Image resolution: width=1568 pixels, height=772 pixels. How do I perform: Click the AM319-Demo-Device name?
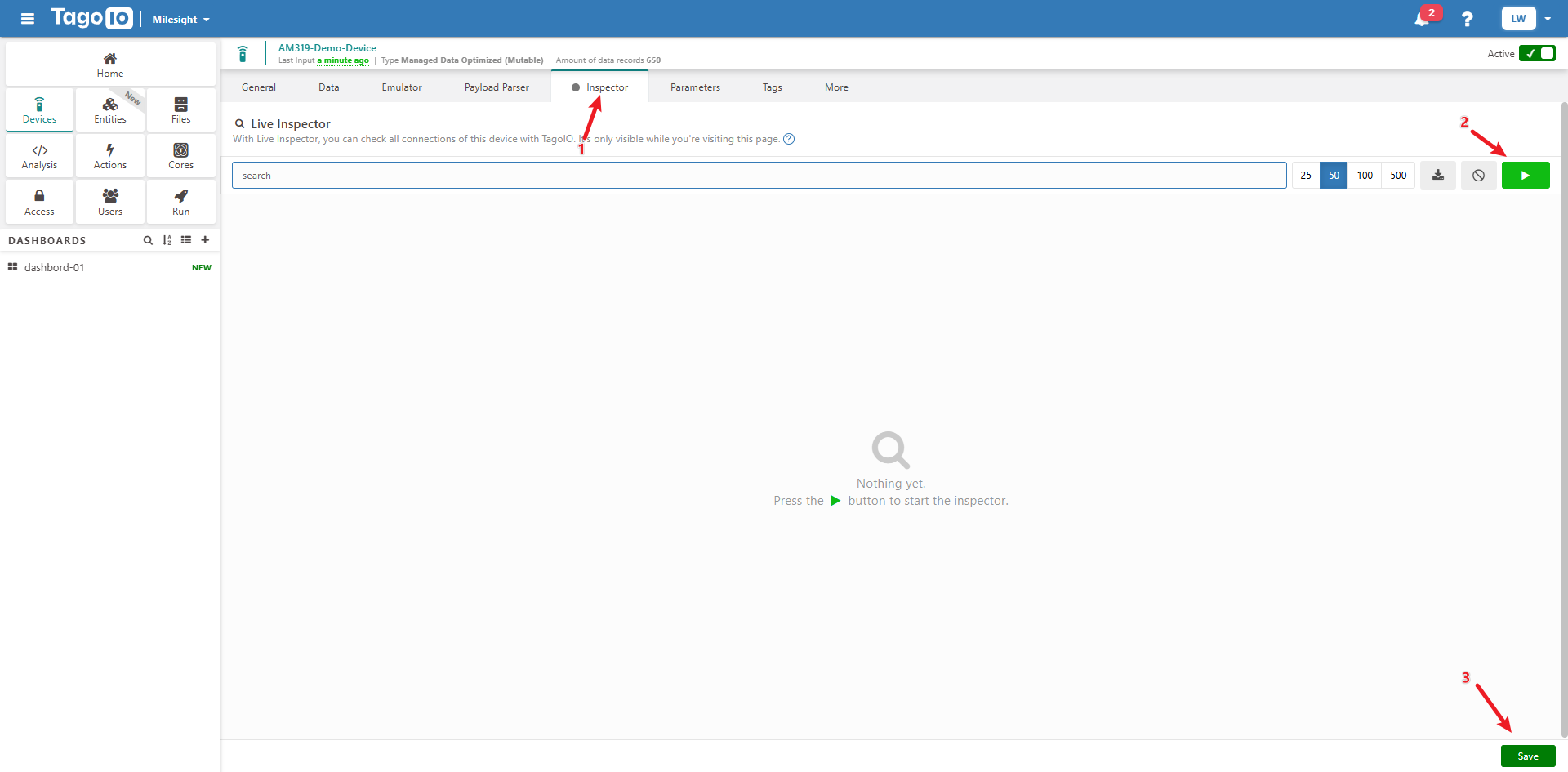pos(327,48)
